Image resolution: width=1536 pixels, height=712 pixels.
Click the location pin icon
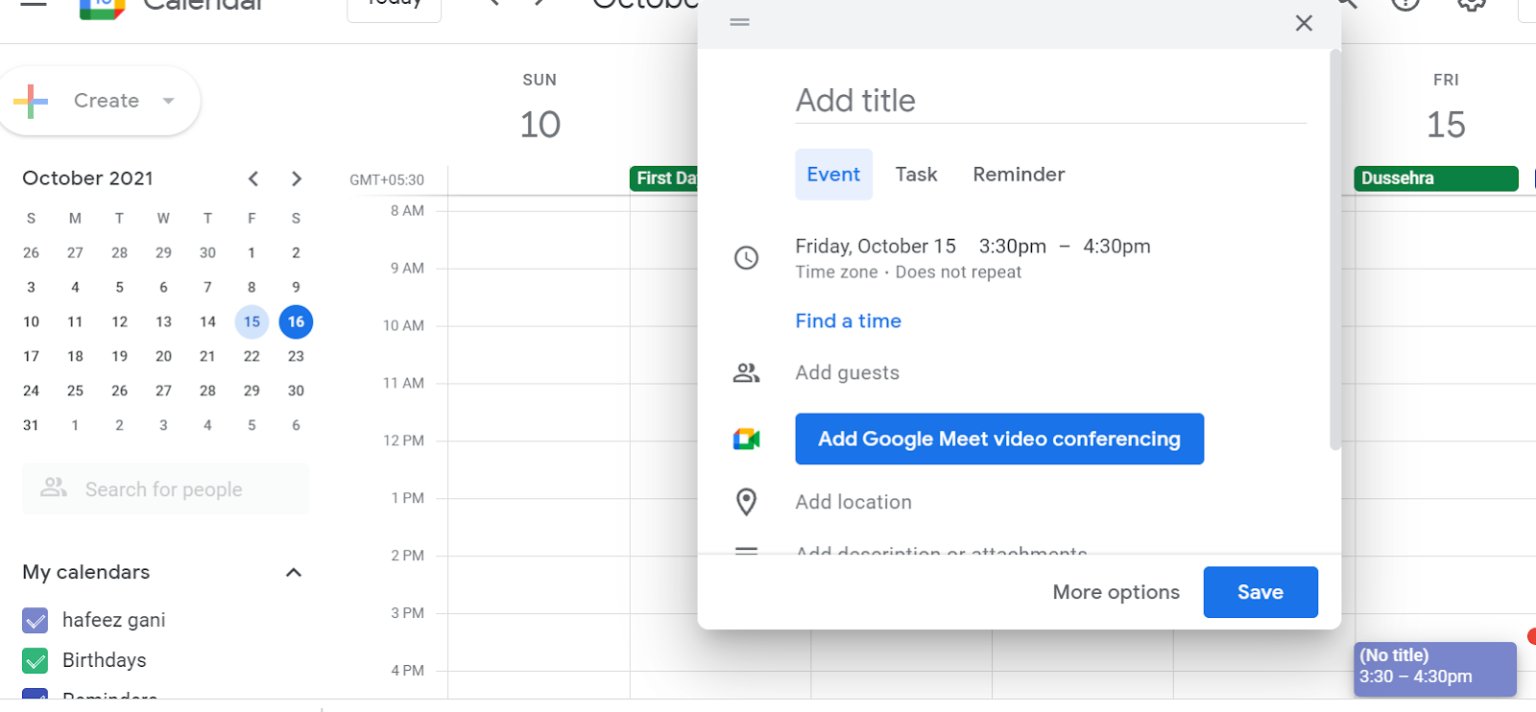pos(746,502)
